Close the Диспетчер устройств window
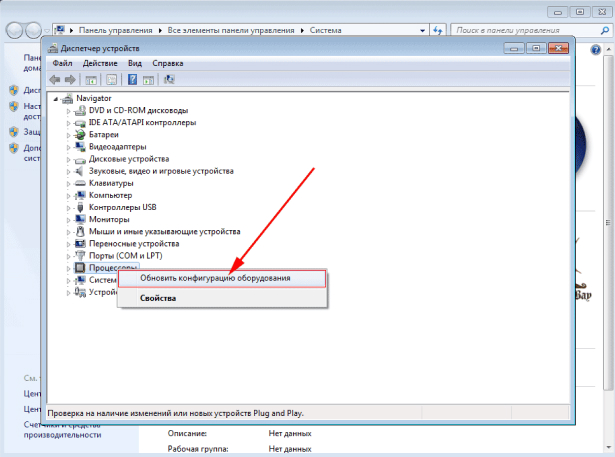This screenshot has width=615, height=457. (x=558, y=49)
